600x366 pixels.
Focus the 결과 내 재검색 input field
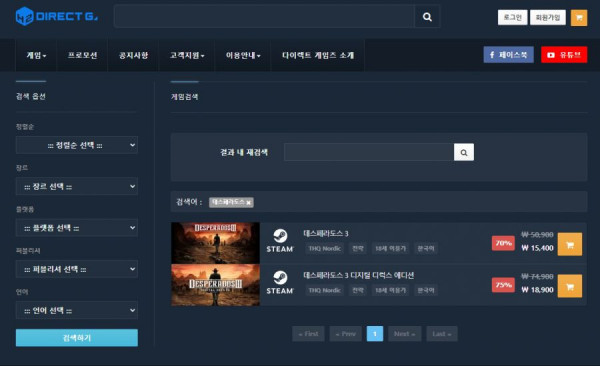pyautogui.click(x=369, y=152)
